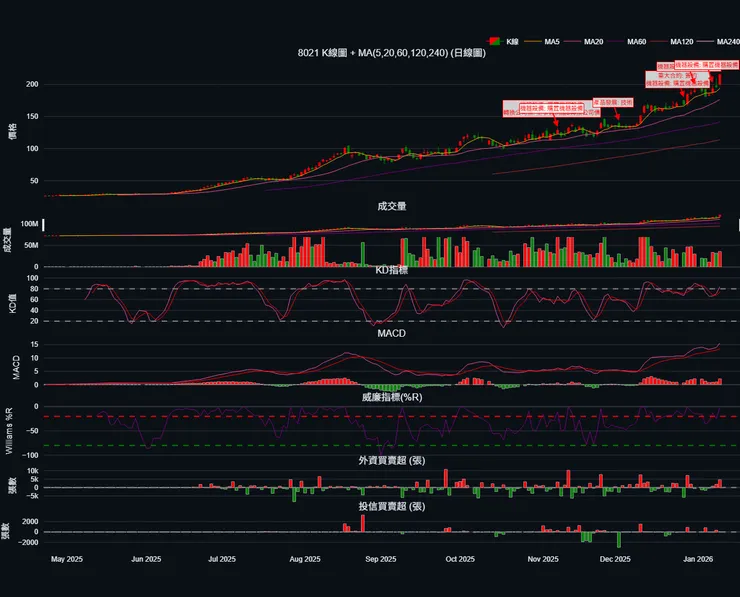This screenshot has width=740, height=597.
Task: Click the 15 tick on MACD axis
Action: point(34,345)
